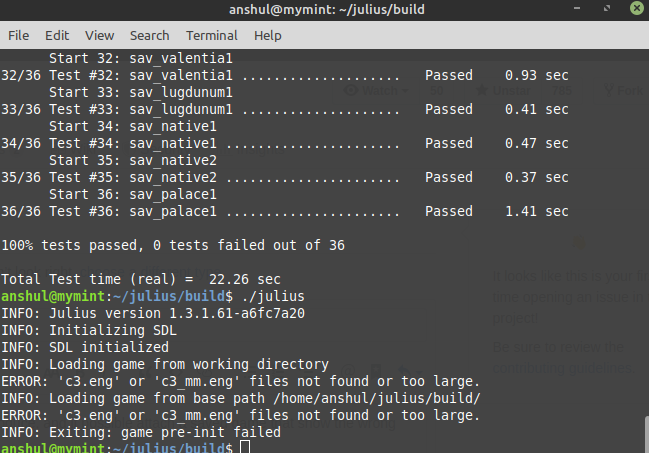649x453 pixels.
Task: Open the Search menu
Action: pos(149,36)
